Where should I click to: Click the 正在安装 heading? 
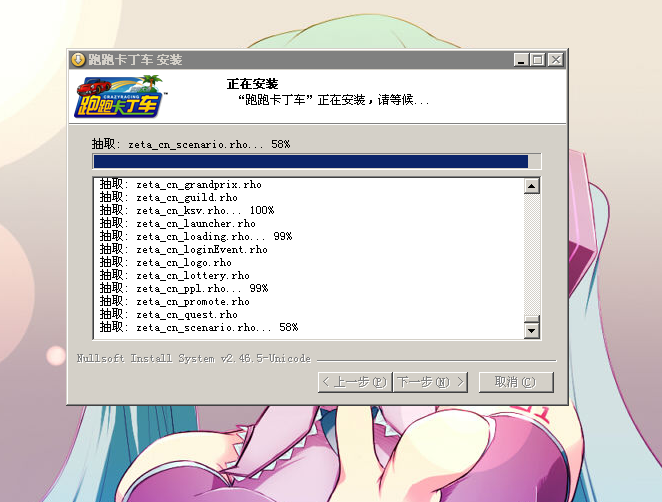[252, 84]
